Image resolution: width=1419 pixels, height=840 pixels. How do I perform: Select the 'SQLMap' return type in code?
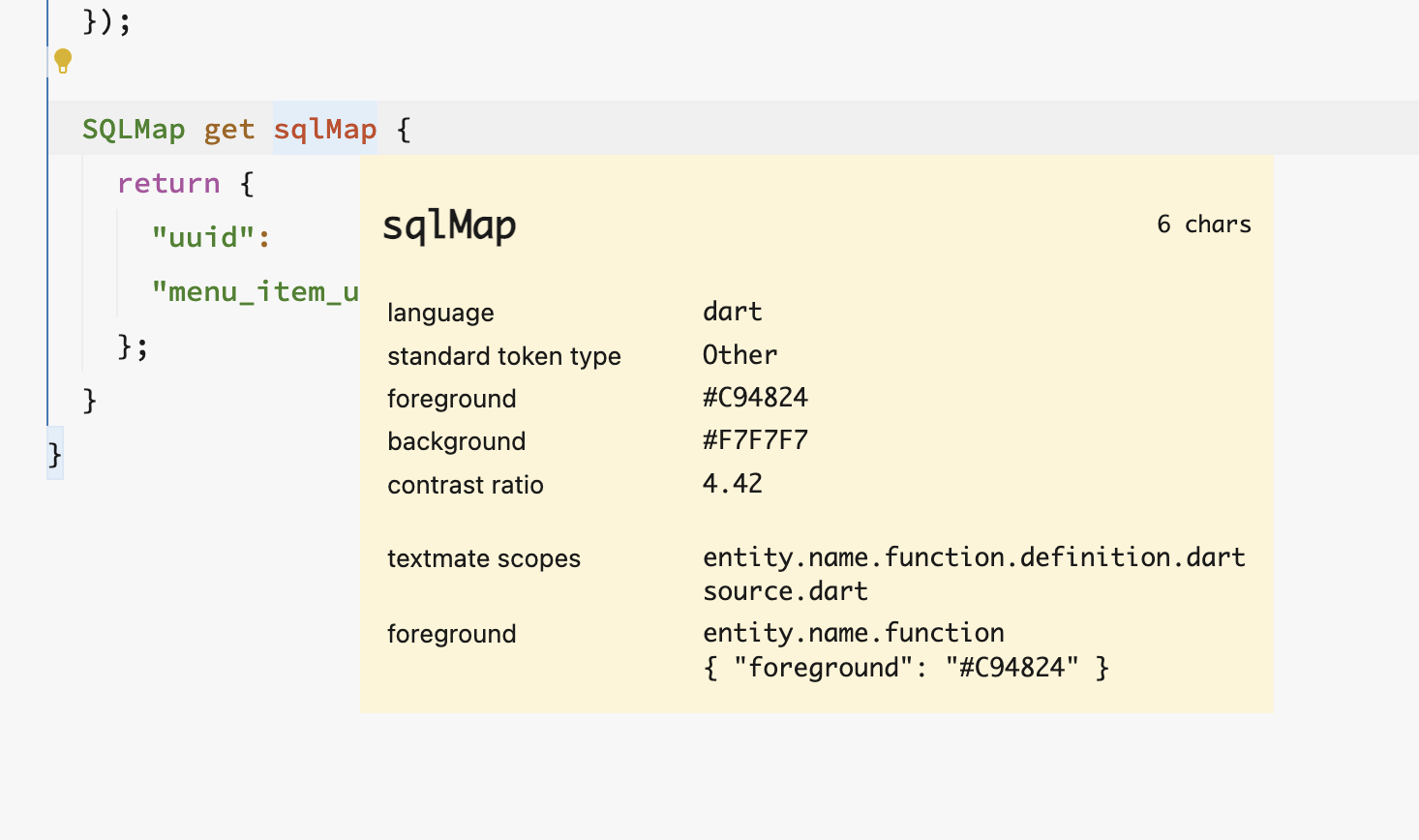[134, 129]
